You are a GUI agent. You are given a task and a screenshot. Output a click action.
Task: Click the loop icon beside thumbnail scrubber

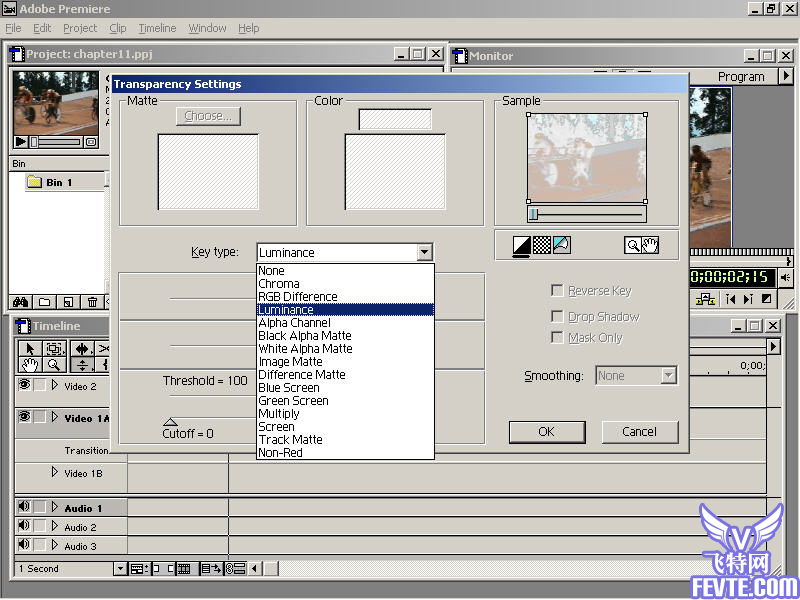[x=91, y=142]
